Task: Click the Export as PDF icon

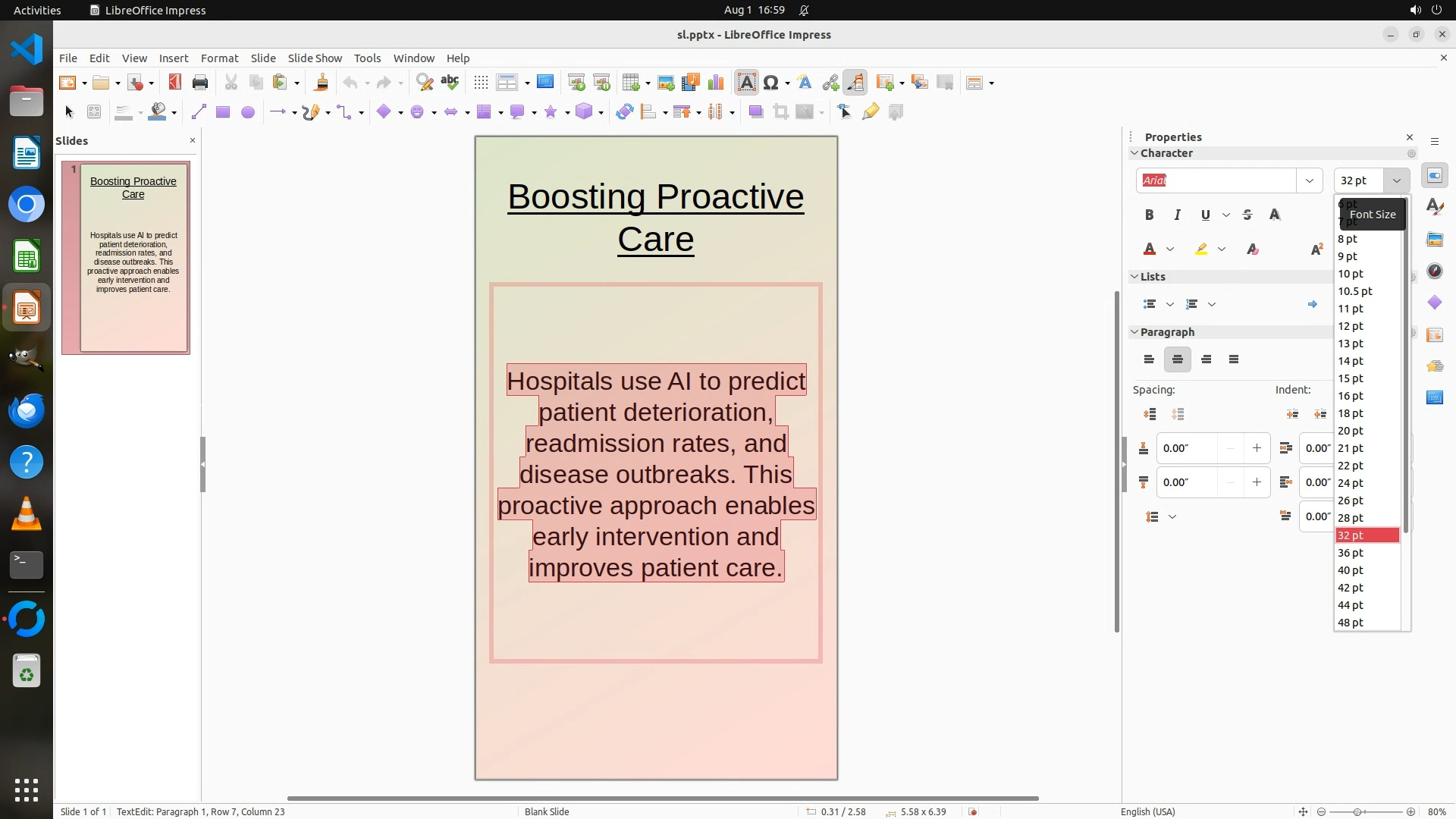Action: (175, 83)
